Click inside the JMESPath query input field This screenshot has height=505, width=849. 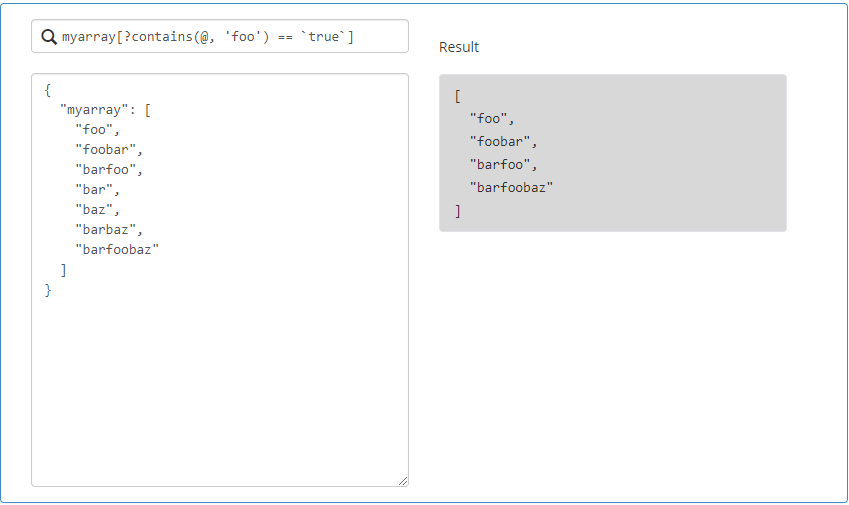point(220,36)
